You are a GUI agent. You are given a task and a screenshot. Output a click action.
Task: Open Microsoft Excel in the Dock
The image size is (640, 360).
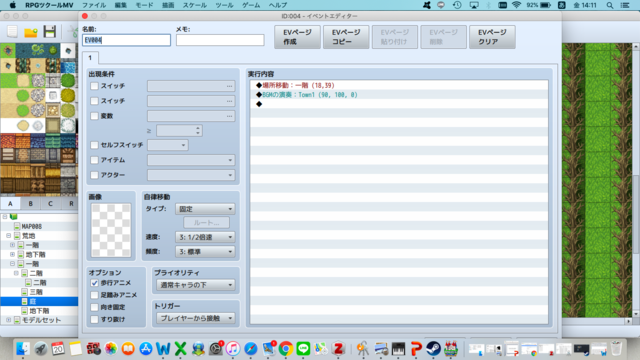(x=180, y=349)
